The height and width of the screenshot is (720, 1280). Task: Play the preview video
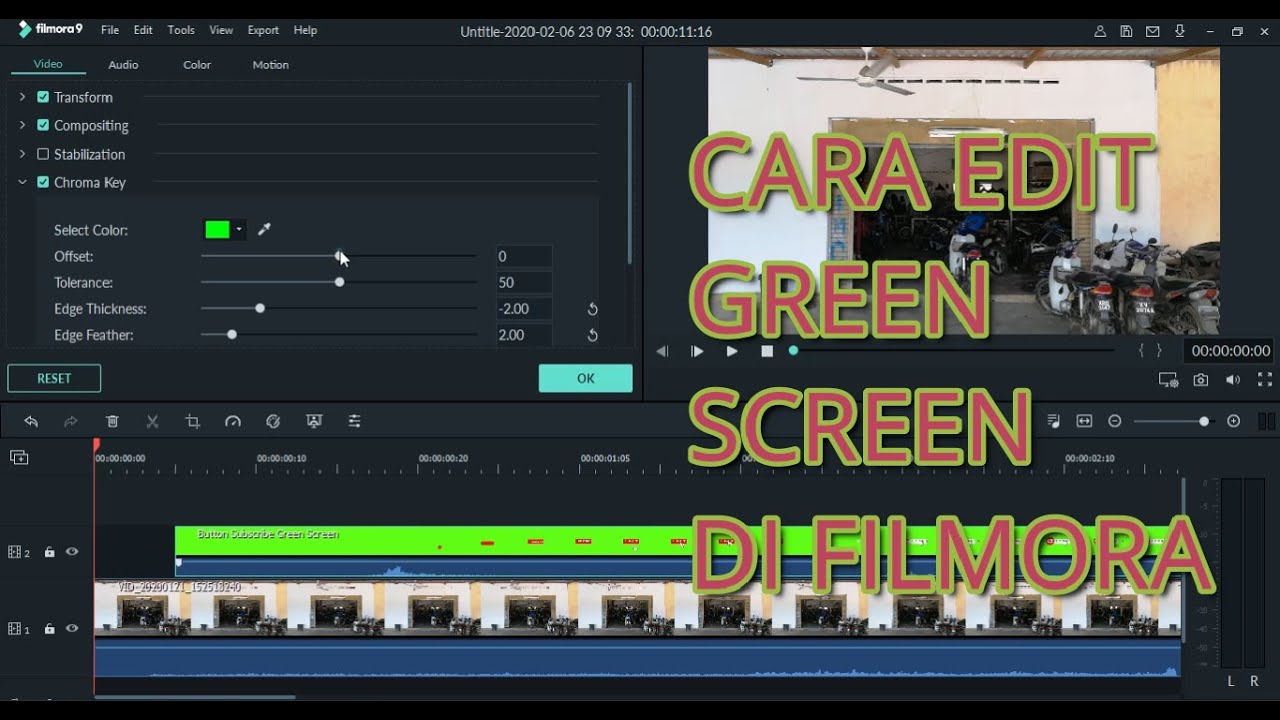click(732, 351)
